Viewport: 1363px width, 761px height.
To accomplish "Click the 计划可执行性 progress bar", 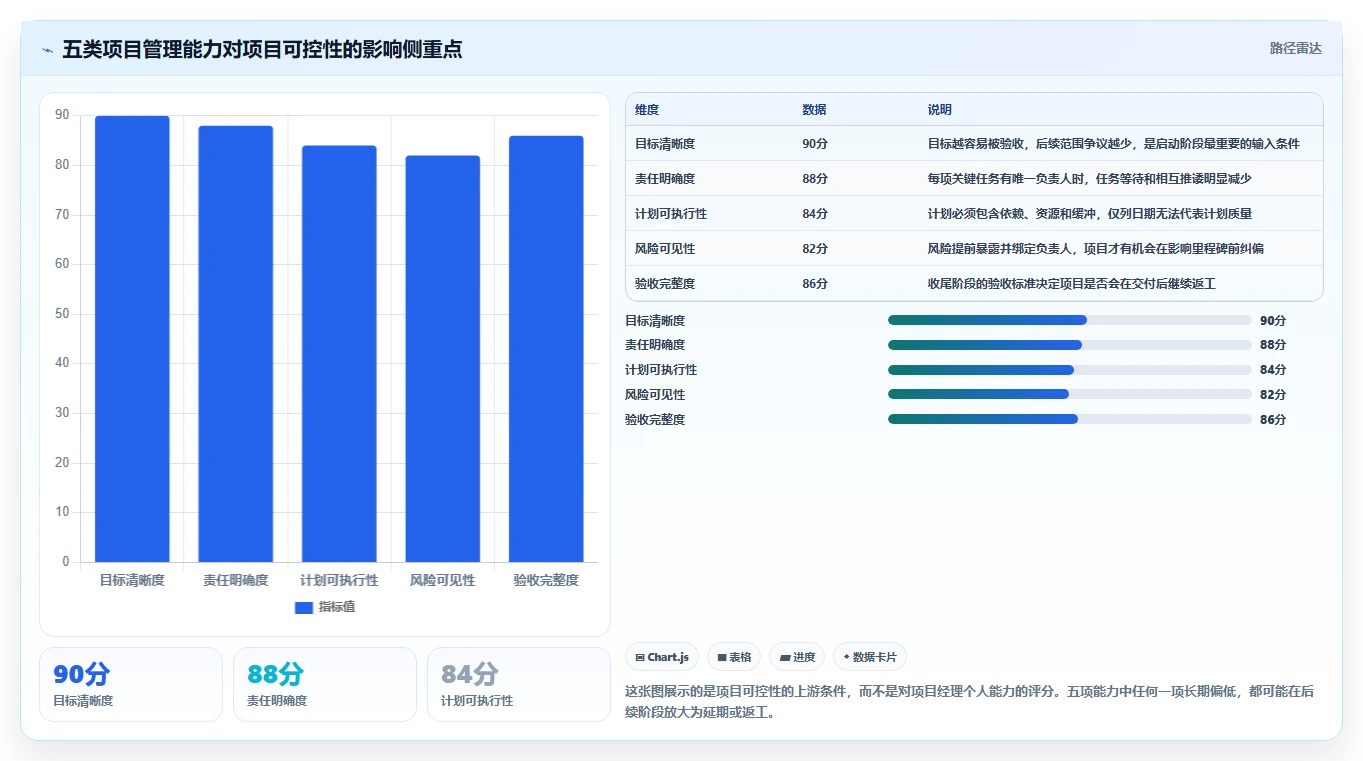I will click(x=1070, y=370).
